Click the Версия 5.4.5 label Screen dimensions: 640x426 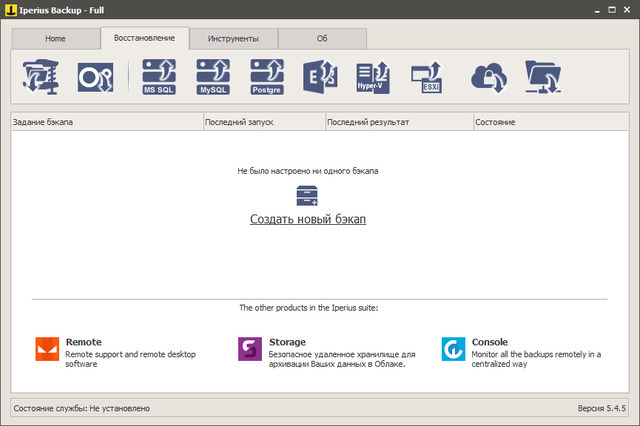pos(602,408)
